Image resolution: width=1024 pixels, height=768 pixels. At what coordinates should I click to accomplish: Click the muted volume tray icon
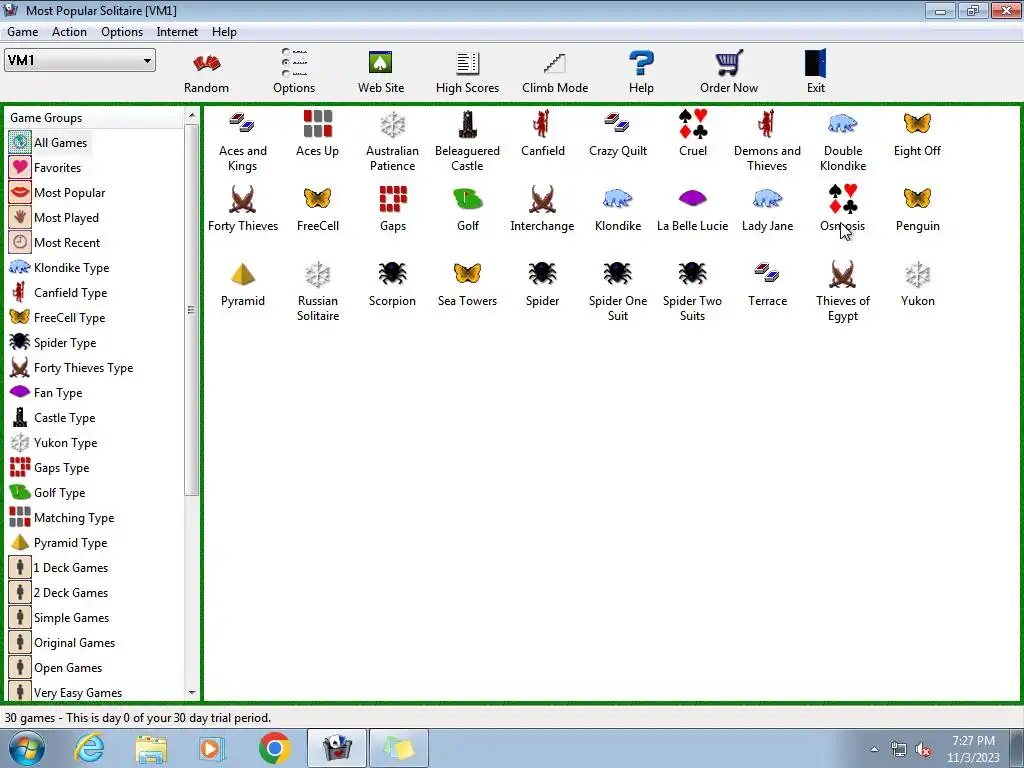(923, 750)
